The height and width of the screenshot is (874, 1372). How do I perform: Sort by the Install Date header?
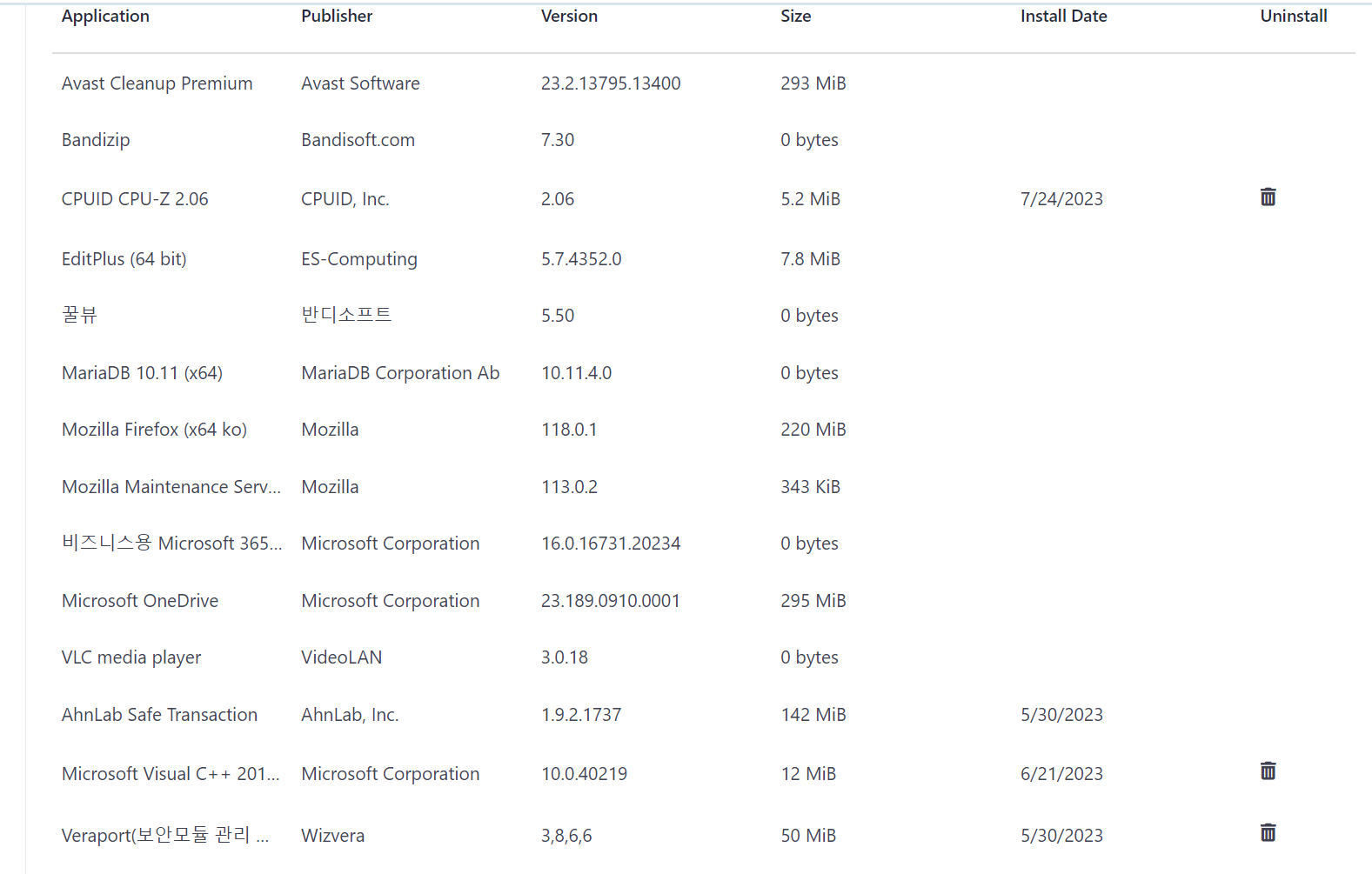(x=1063, y=16)
